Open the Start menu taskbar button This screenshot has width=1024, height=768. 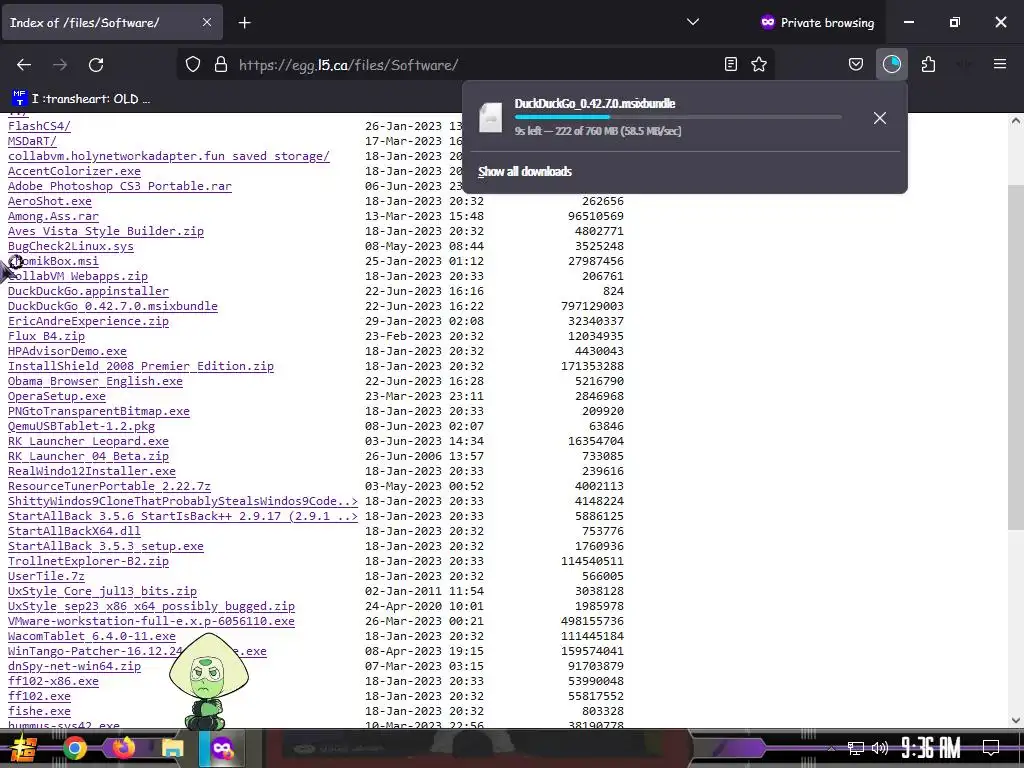[x=24, y=748]
